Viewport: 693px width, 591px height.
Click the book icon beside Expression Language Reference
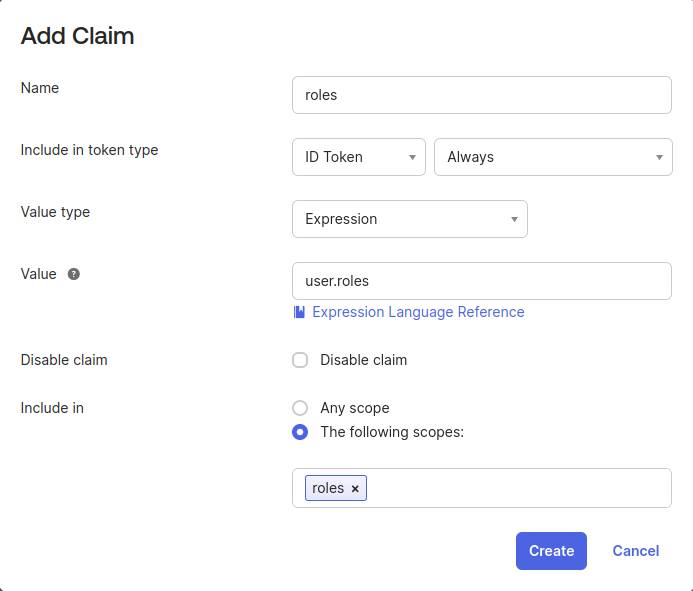tap(299, 312)
